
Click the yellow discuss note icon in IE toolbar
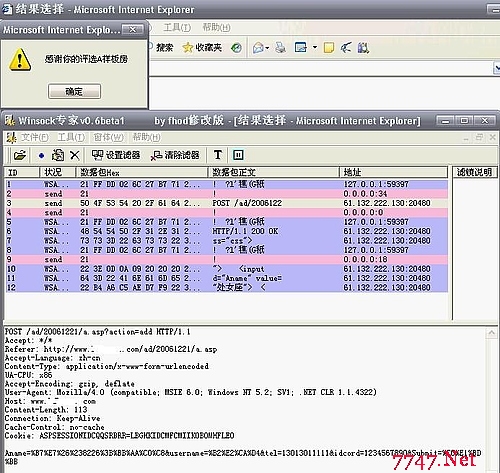pos(329,48)
